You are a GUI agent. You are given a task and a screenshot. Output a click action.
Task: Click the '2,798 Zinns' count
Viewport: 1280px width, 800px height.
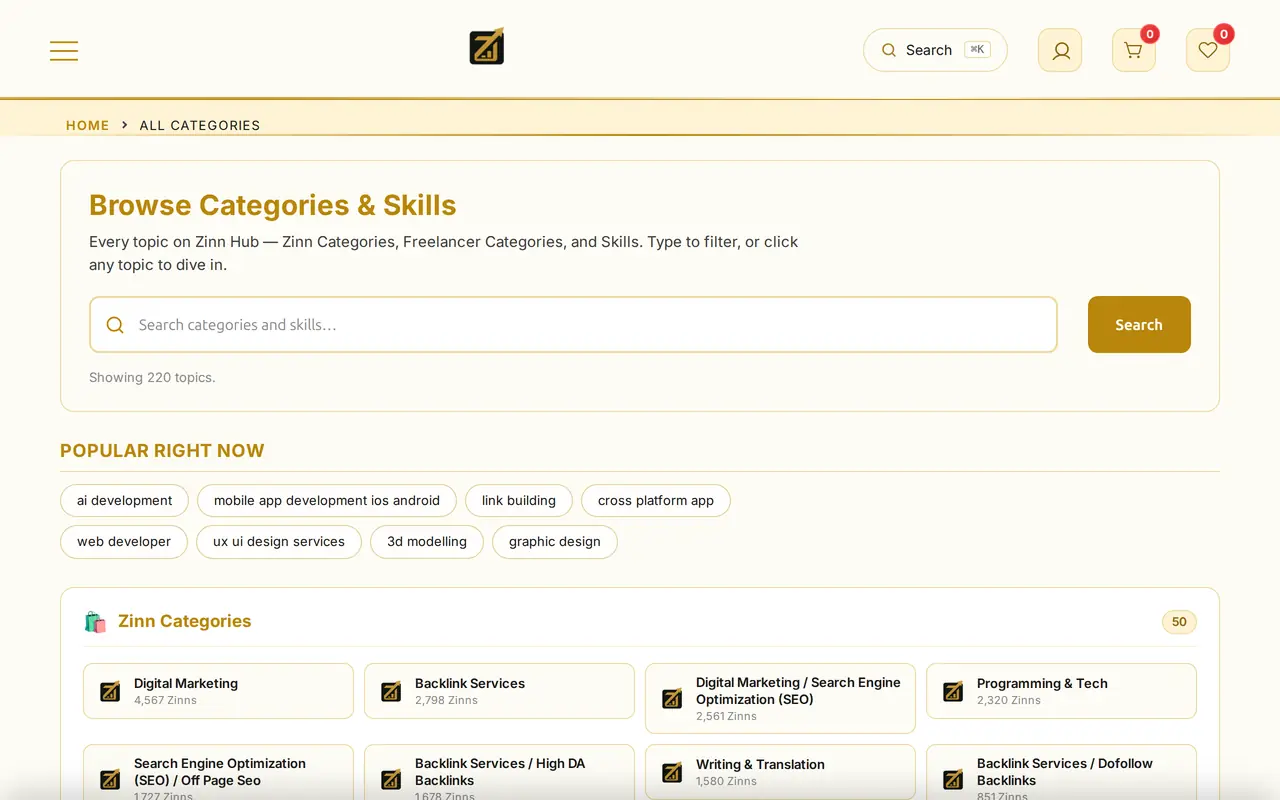tap(446, 700)
